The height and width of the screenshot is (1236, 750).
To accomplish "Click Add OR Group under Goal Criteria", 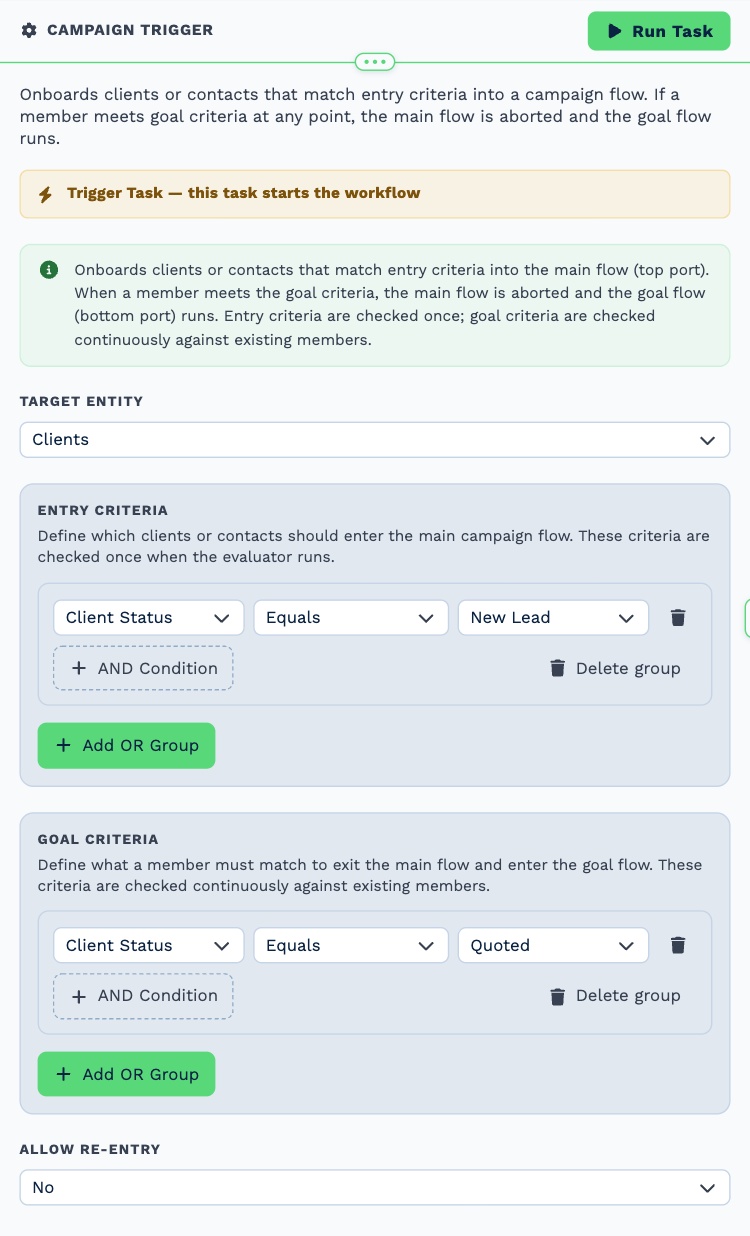I will 126,1074.
